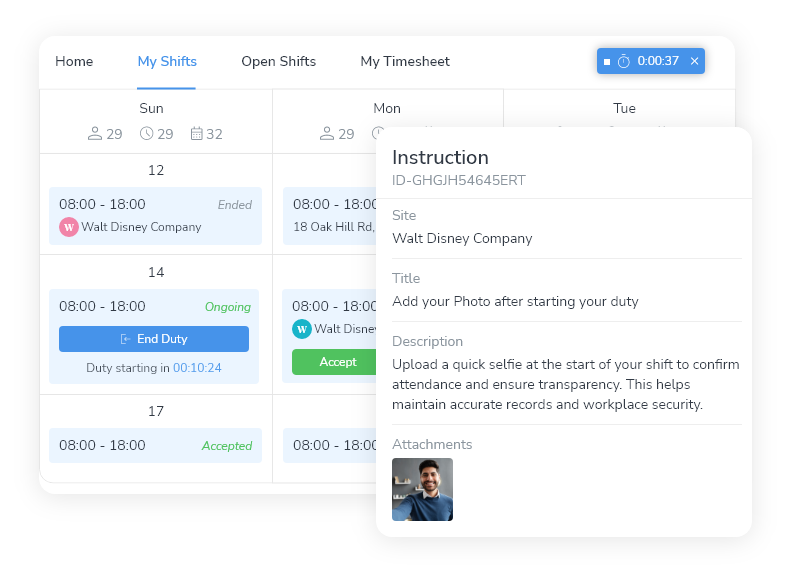Viewport: 791px width, 579px height.
Task: Click the Sunday calendar count icon
Action: coord(196,134)
